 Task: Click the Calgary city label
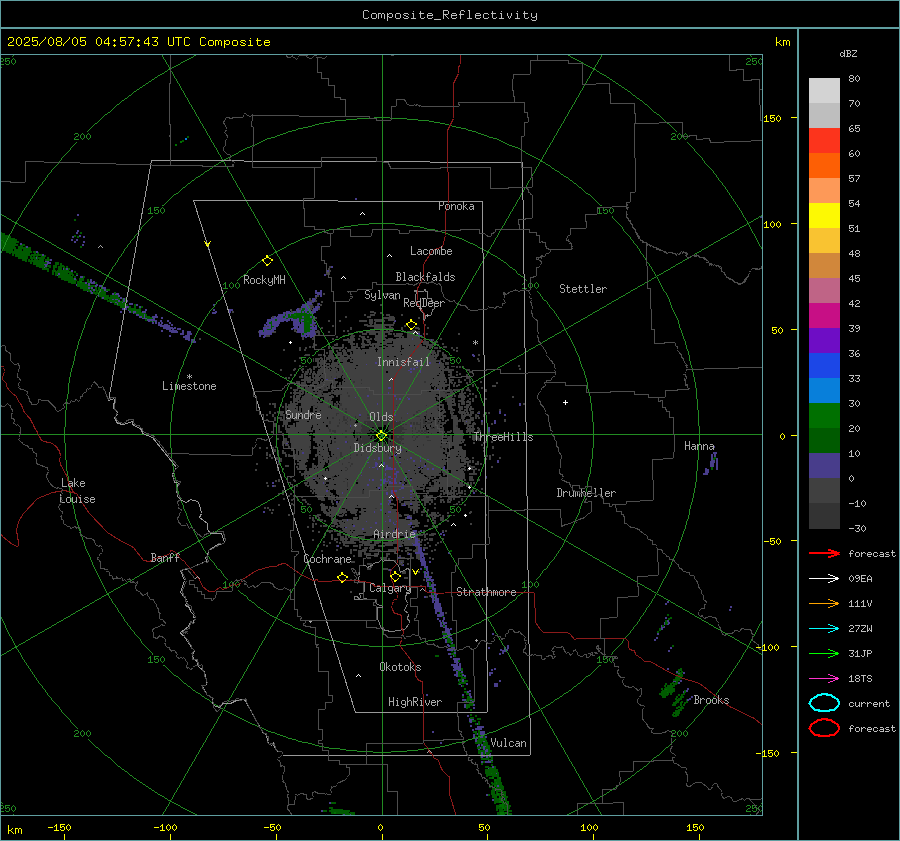pyautogui.click(x=390, y=588)
